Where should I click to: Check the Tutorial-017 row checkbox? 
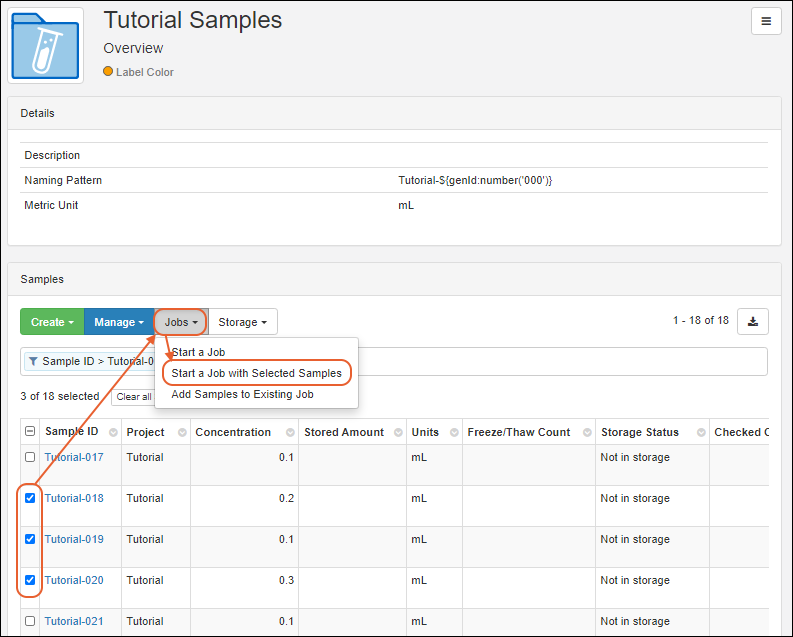(30, 457)
